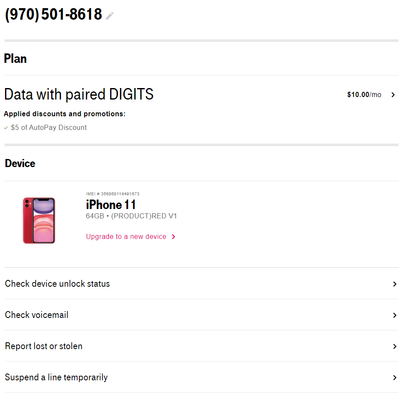This screenshot has width=410, height=400.
Task: Click the IMEI number above iPhone 11
Action: [113, 194]
